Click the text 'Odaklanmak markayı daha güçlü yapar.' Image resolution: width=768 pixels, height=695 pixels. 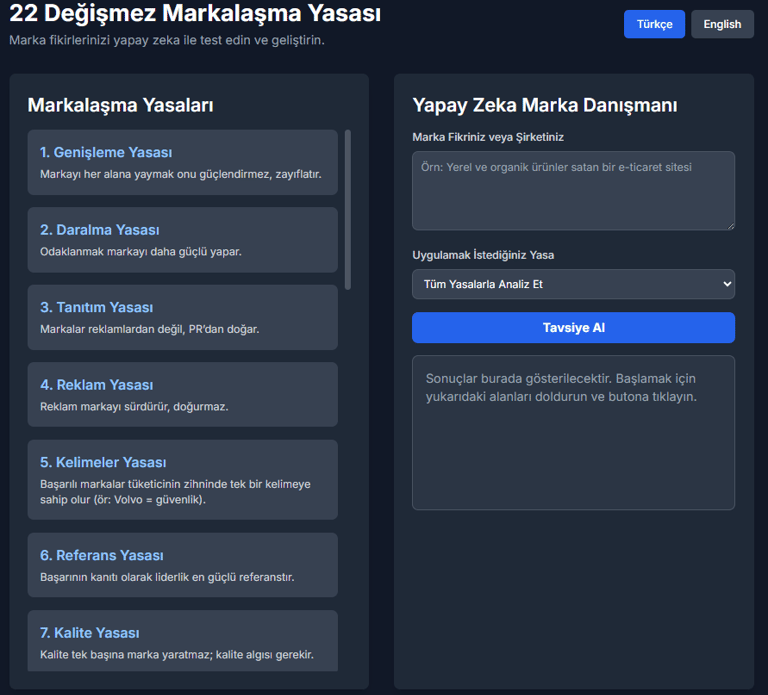pyautogui.click(x=141, y=252)
